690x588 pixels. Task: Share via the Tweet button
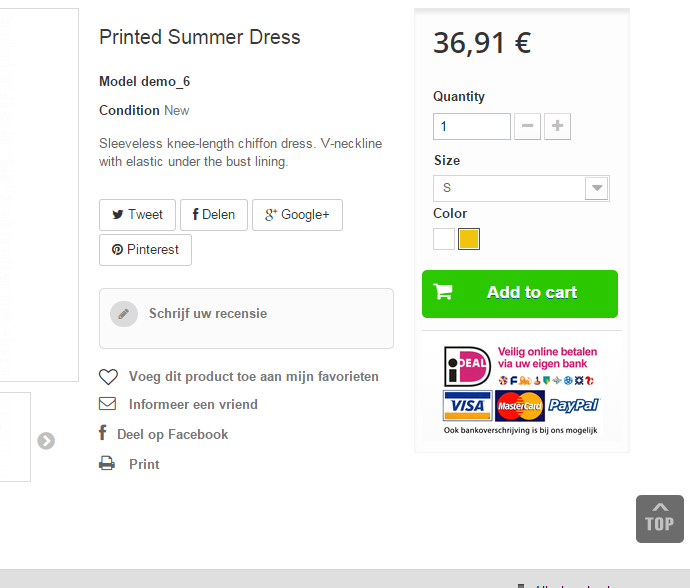tap(138, 215)
